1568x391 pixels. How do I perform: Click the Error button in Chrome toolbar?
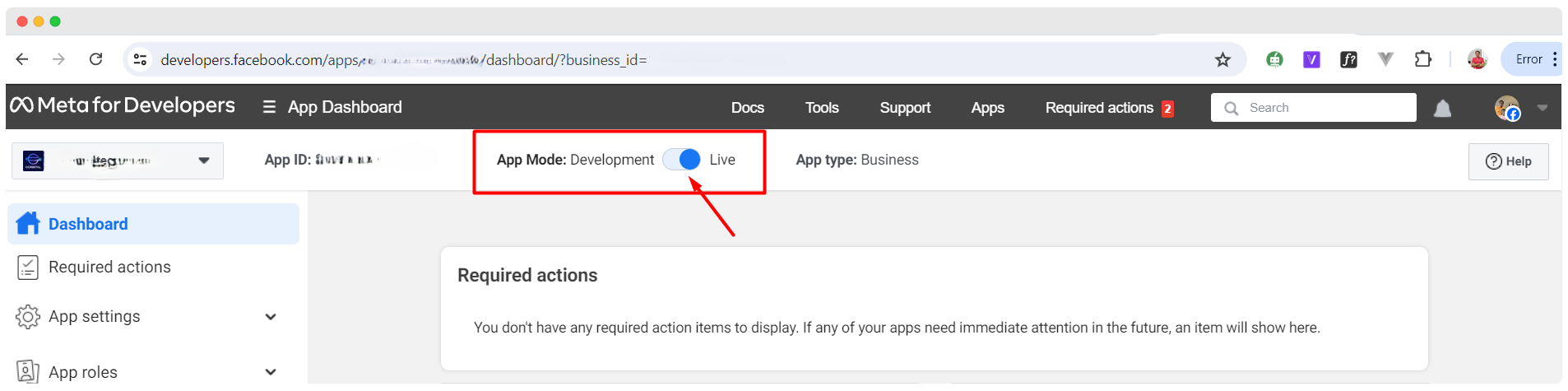point(1529,59)
